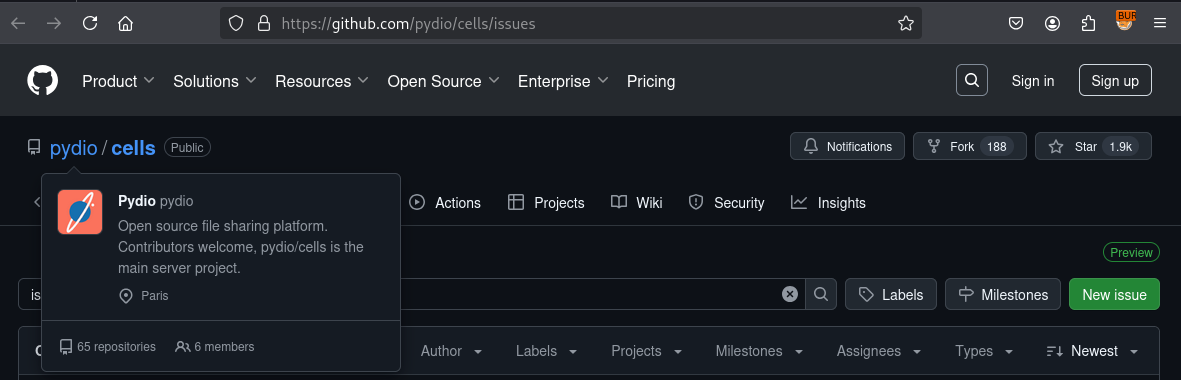Click the Pydio name in hovercard

pos(136,201)
